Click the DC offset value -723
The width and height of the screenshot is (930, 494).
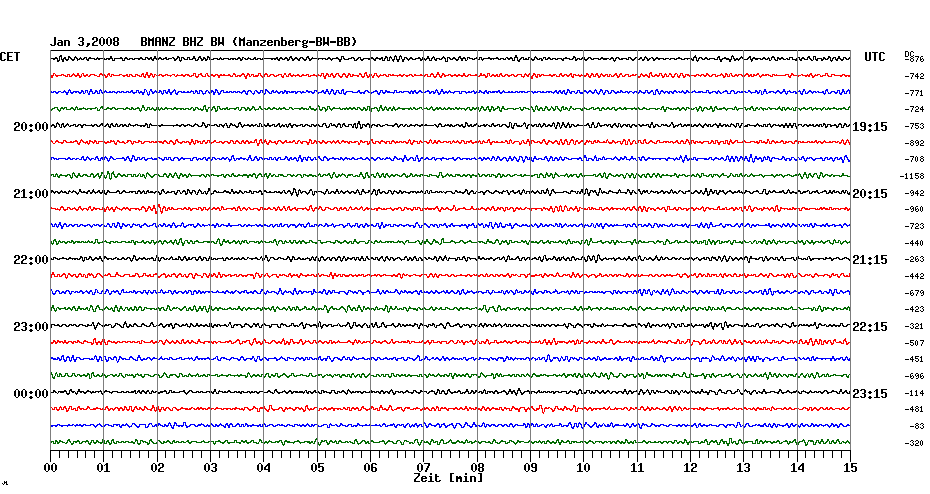914,227
